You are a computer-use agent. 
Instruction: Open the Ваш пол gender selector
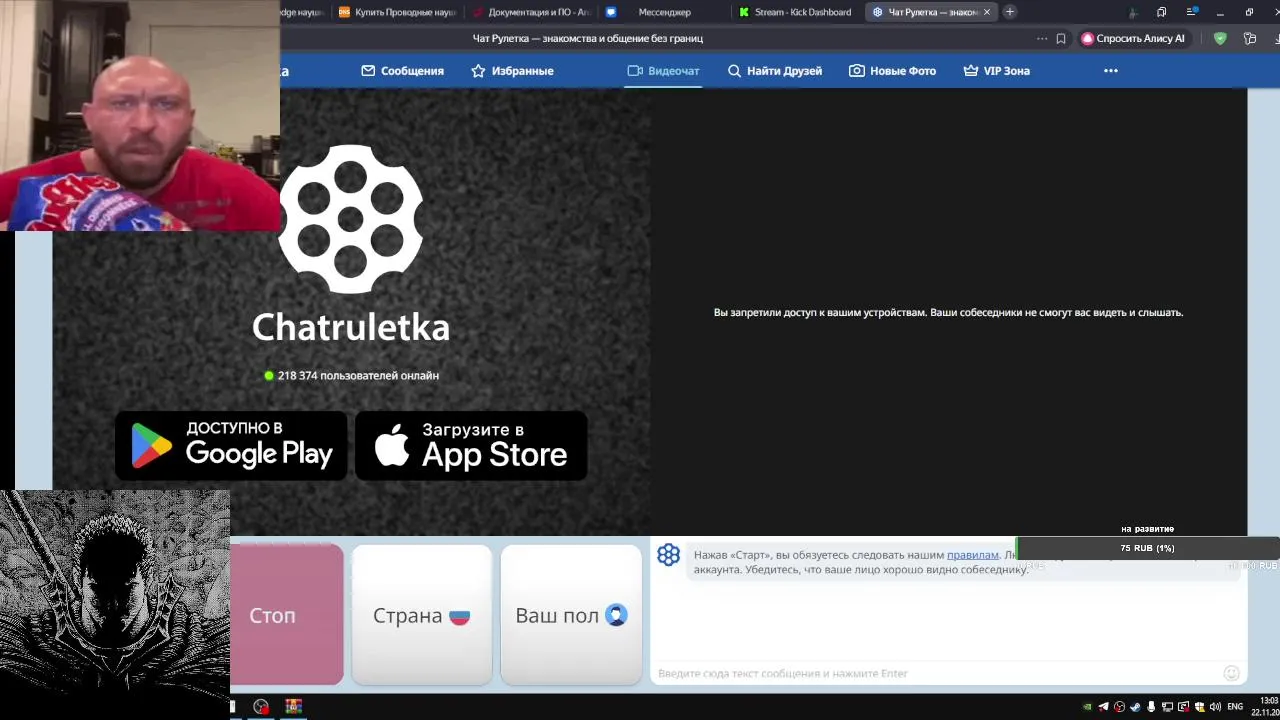click(571, 615)
